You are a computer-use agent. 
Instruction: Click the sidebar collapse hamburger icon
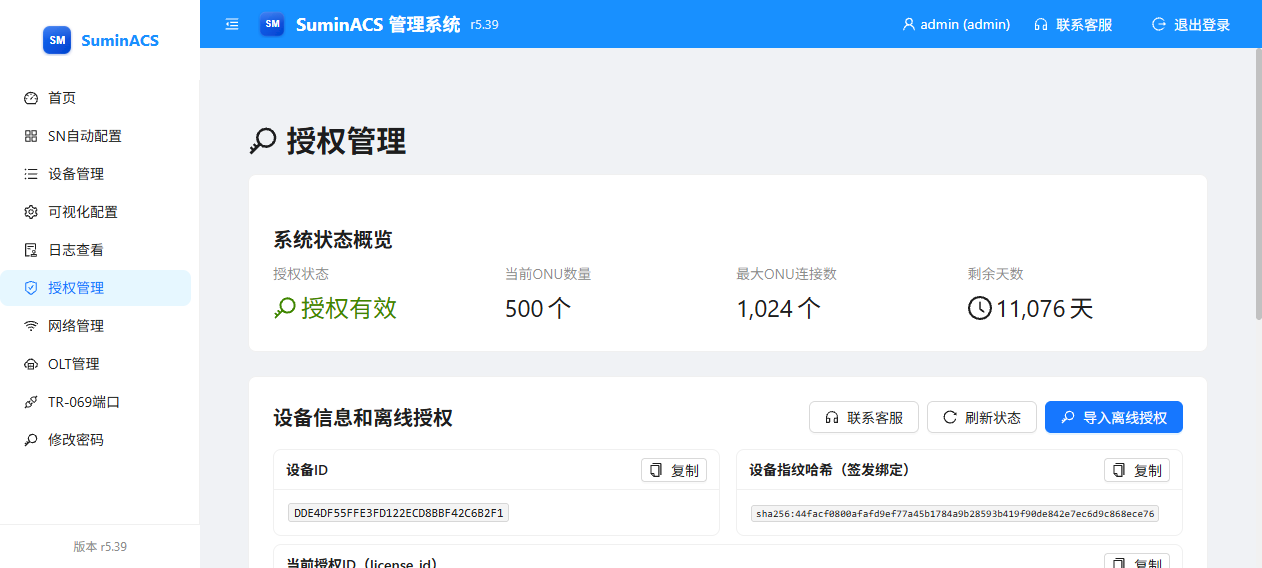[x=232, y=24]
